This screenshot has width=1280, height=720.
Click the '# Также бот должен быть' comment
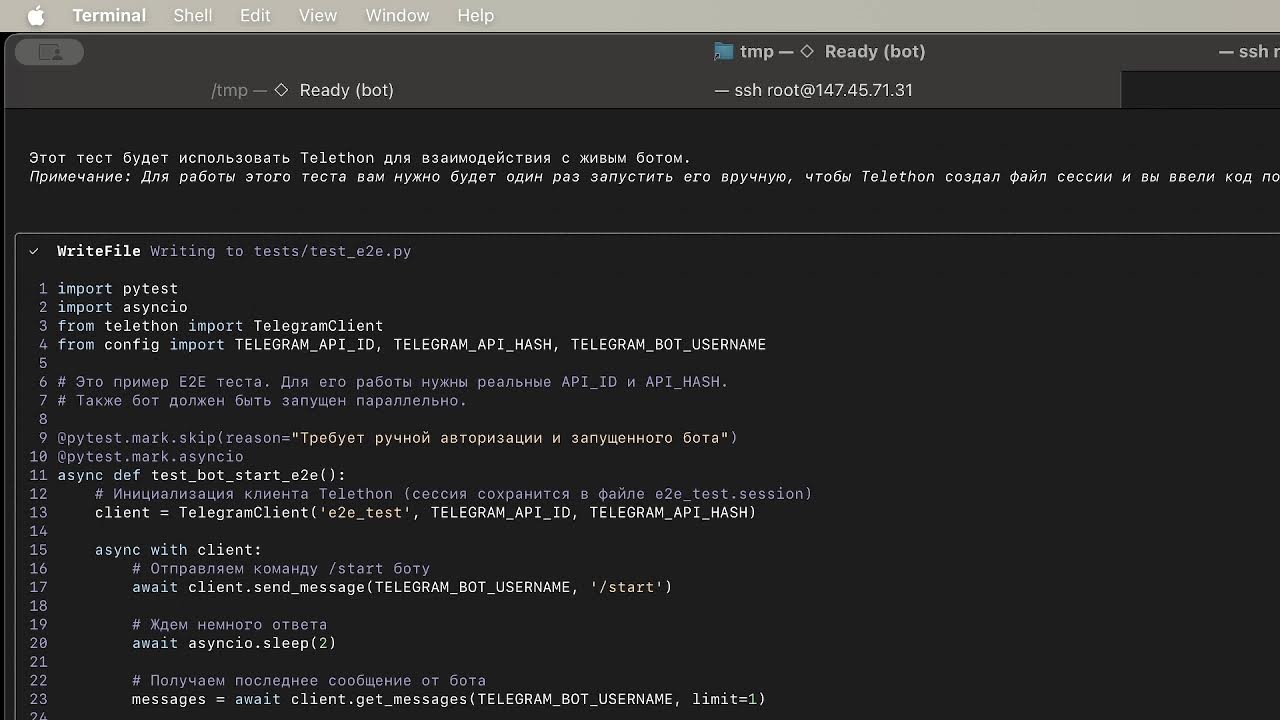click(x=262, y=401)
